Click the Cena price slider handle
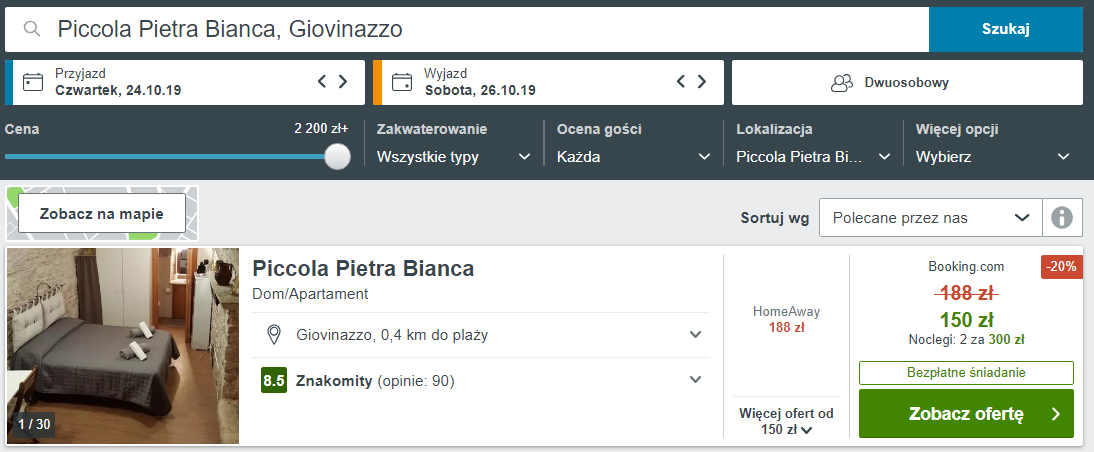 (x=338, y=157)
